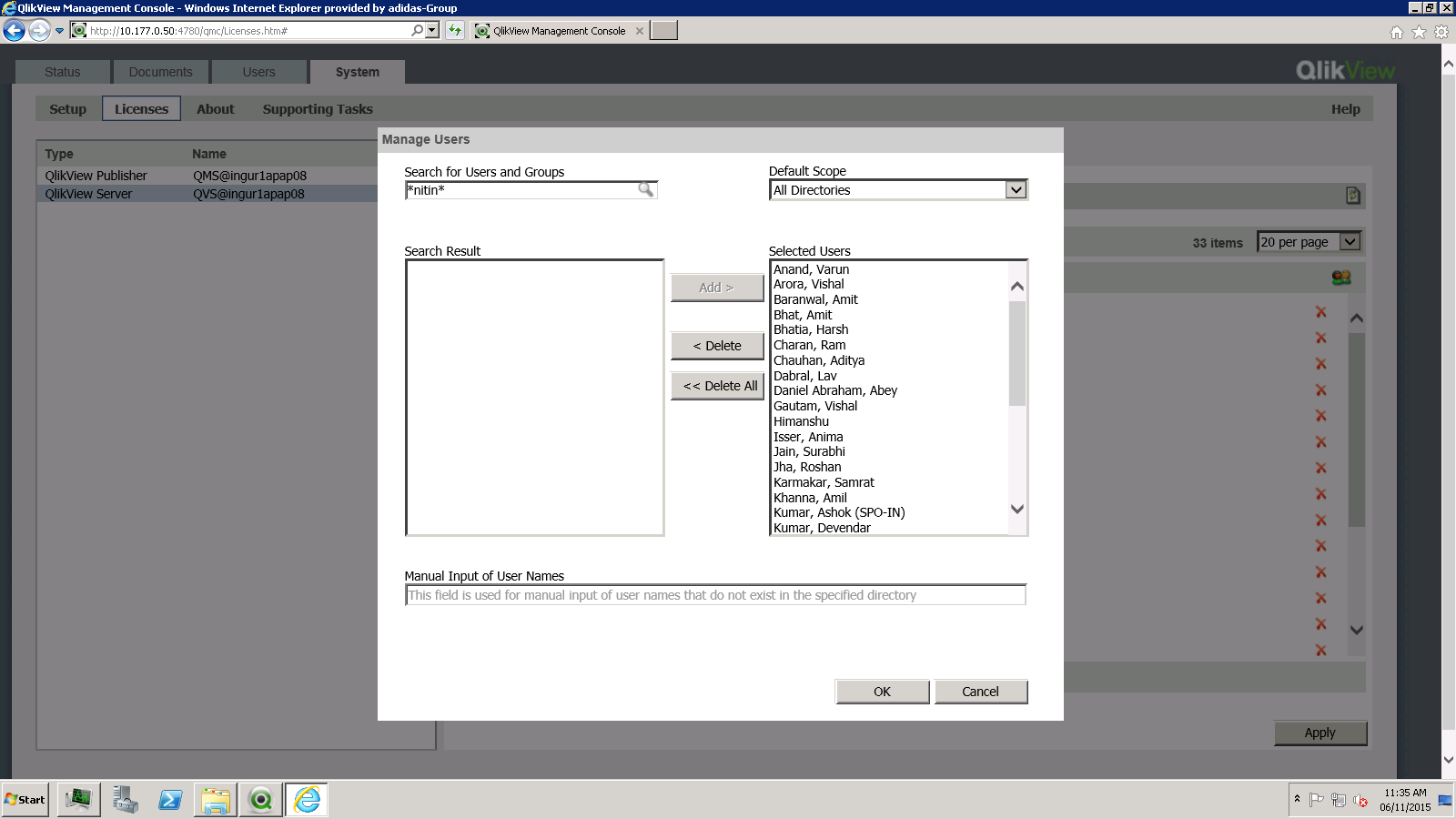Select Kumar, Ashok (SPO-IN) entry
The height and width of the screenshot is (819, 1456).
839,512
